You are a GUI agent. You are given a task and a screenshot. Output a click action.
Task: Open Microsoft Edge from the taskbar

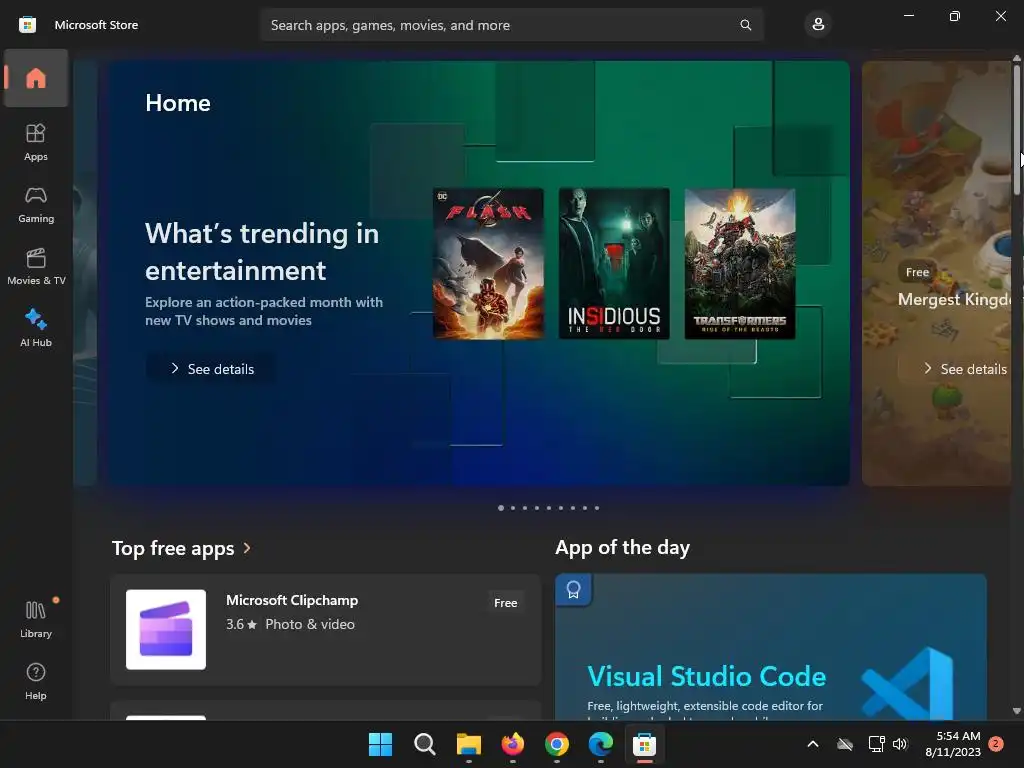601,744
